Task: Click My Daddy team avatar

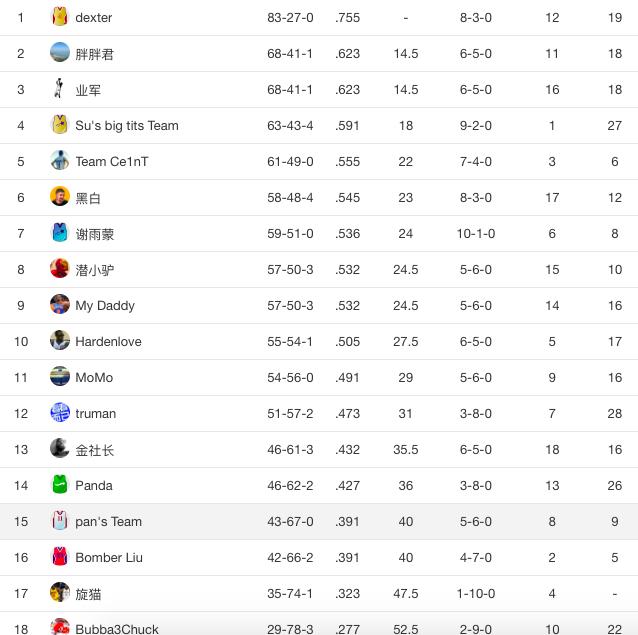Action: click(x=60, y=305)
